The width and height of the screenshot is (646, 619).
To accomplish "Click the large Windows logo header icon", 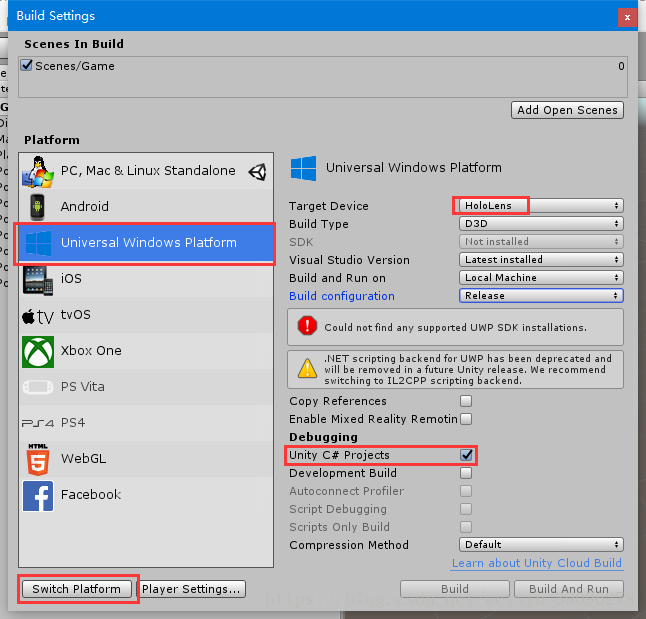I will (304, 168).
